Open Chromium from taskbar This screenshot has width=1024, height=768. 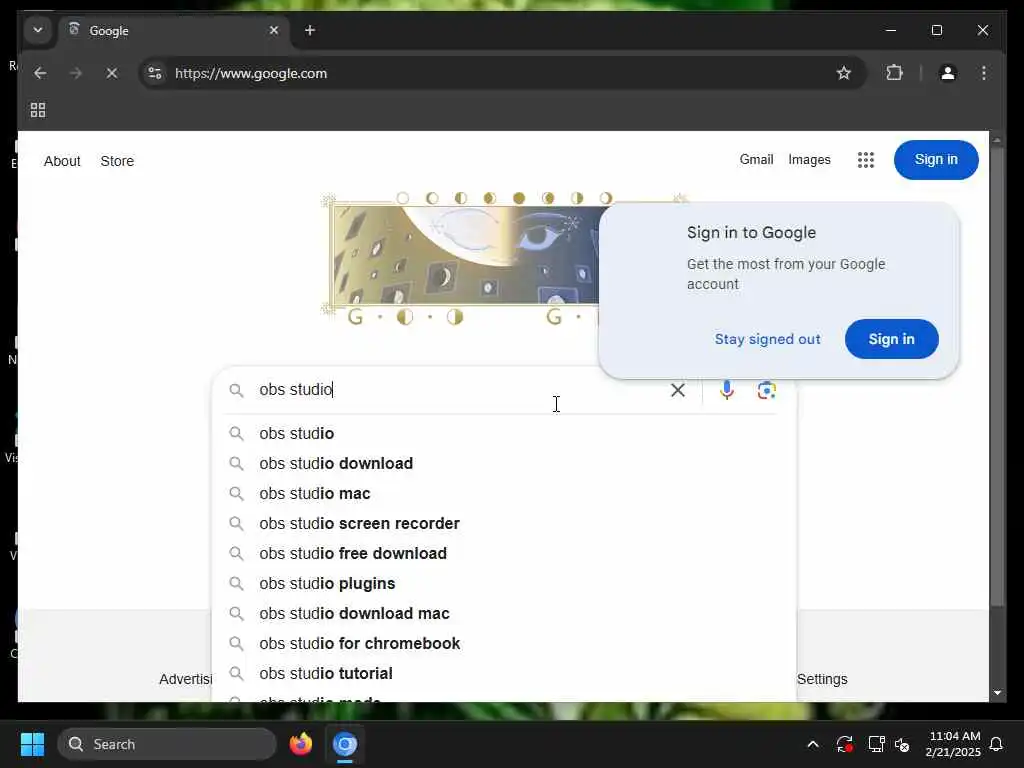click(x=345, y=744)
